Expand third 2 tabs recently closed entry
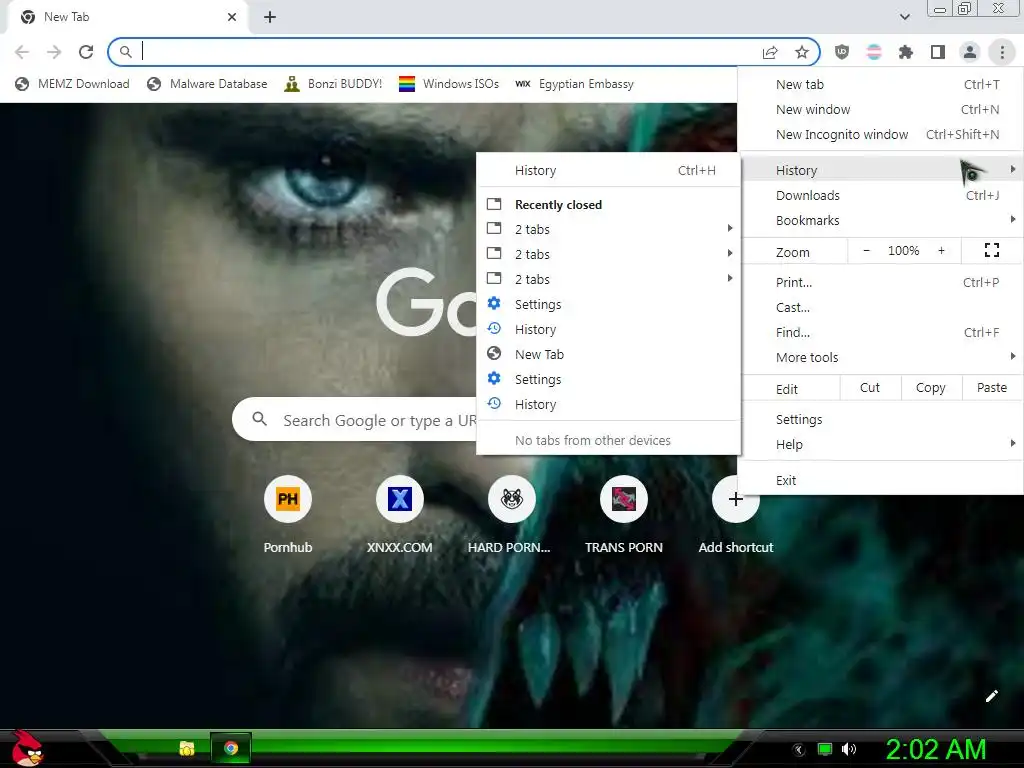This screenshot has height=768, width=1024. (609, 279)
